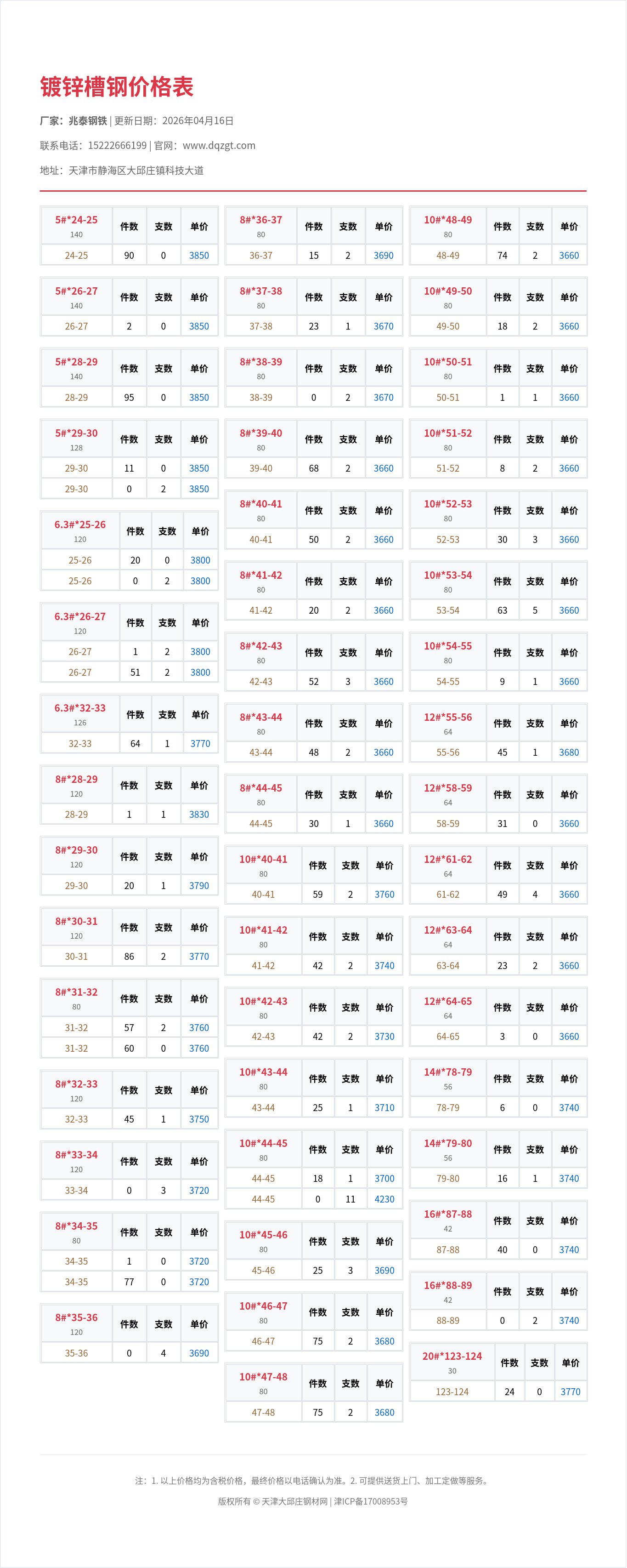This screenshot has height=1568, width=627.
Task: Click the 3730 price for 10#*42-43
Action: (384, 1037)
